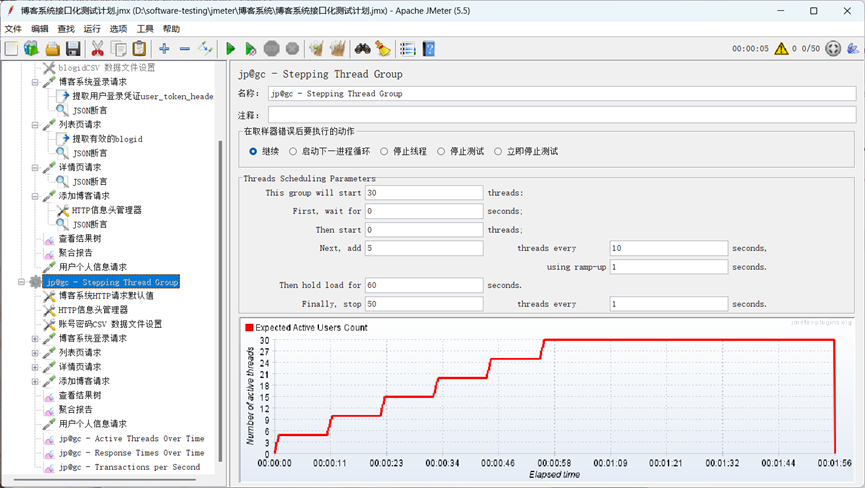
Task: Open the 查找 menu
Action: tap(66, 29)
